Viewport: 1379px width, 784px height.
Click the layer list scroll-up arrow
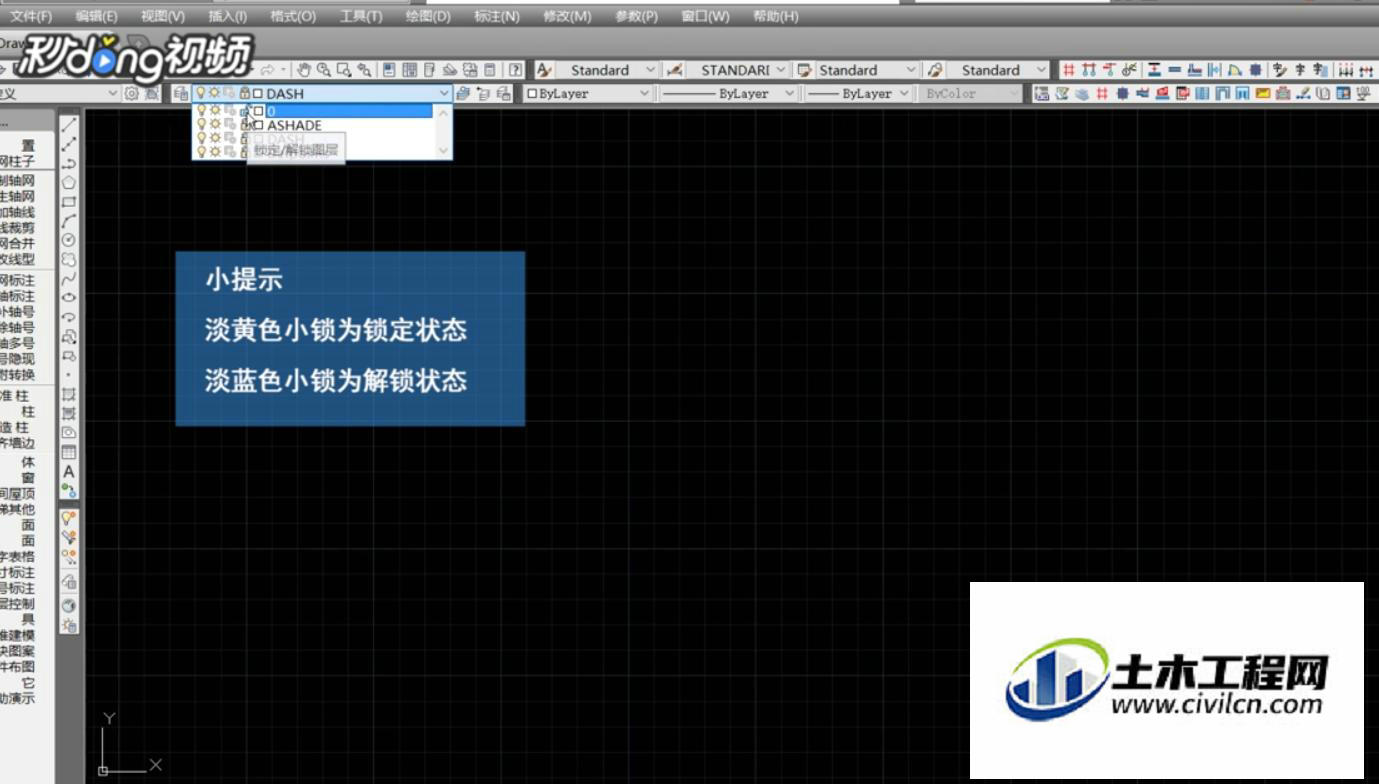click(443, 111)
